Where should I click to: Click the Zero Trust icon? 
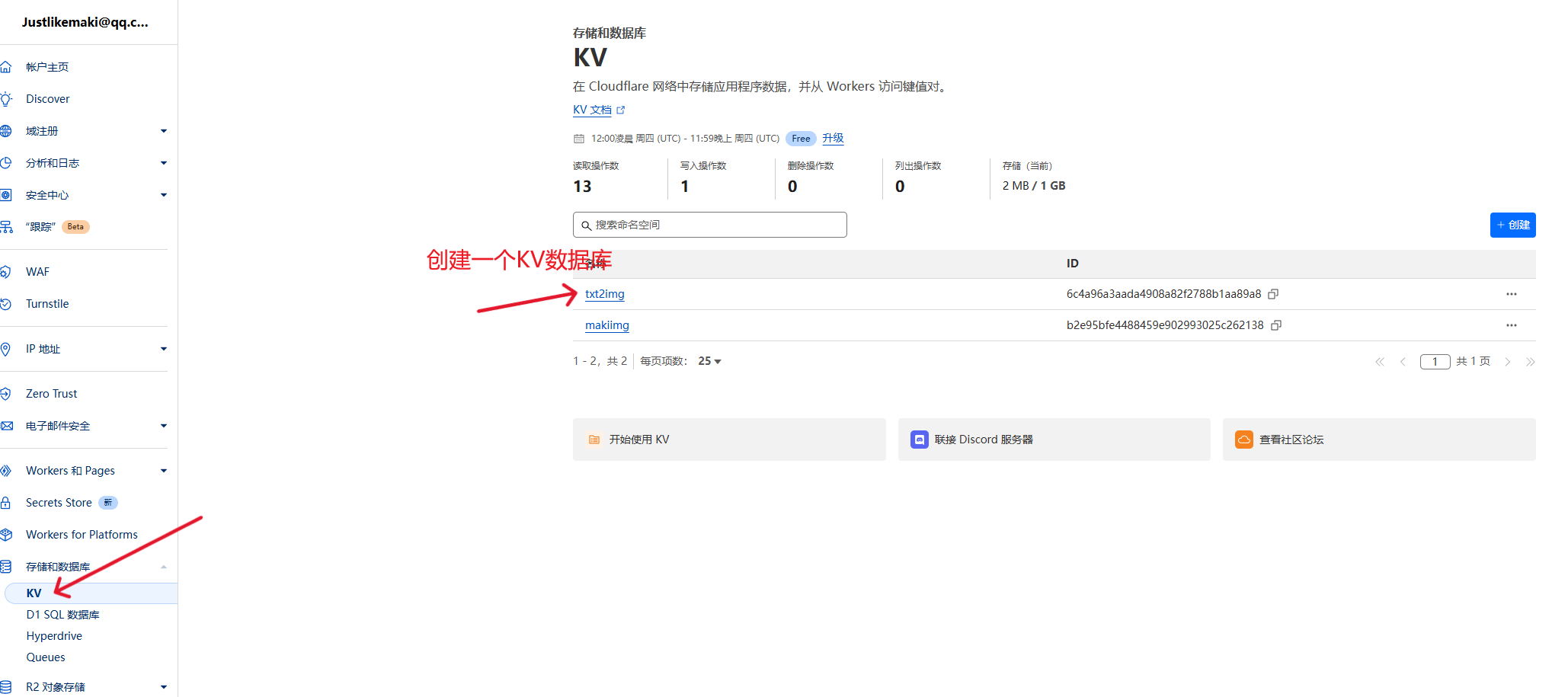5,394
